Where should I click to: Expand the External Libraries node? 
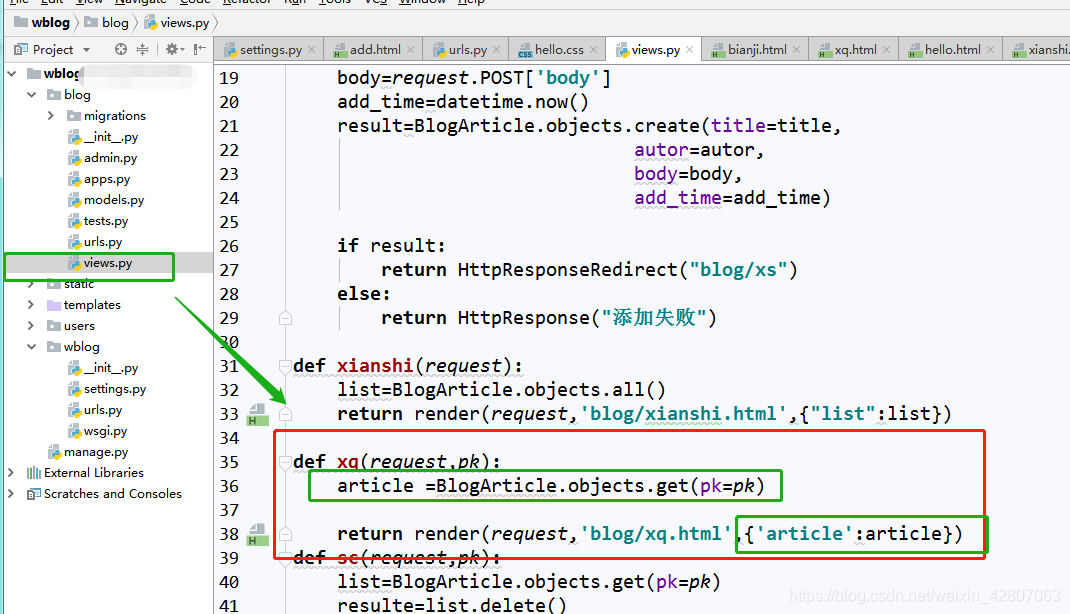click(x=11, y=473)
